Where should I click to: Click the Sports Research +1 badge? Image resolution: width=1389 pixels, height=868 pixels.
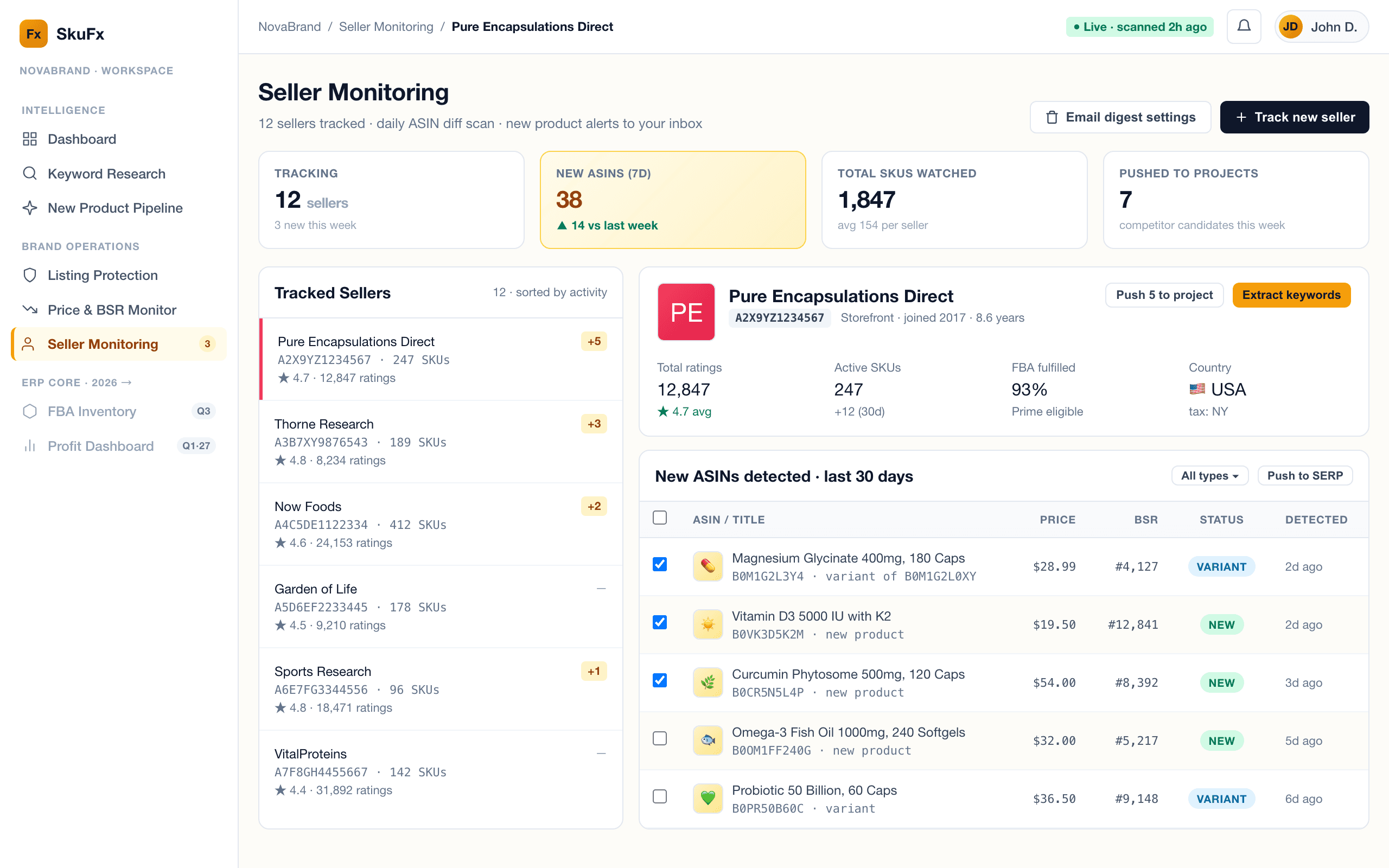coord(594,672)
